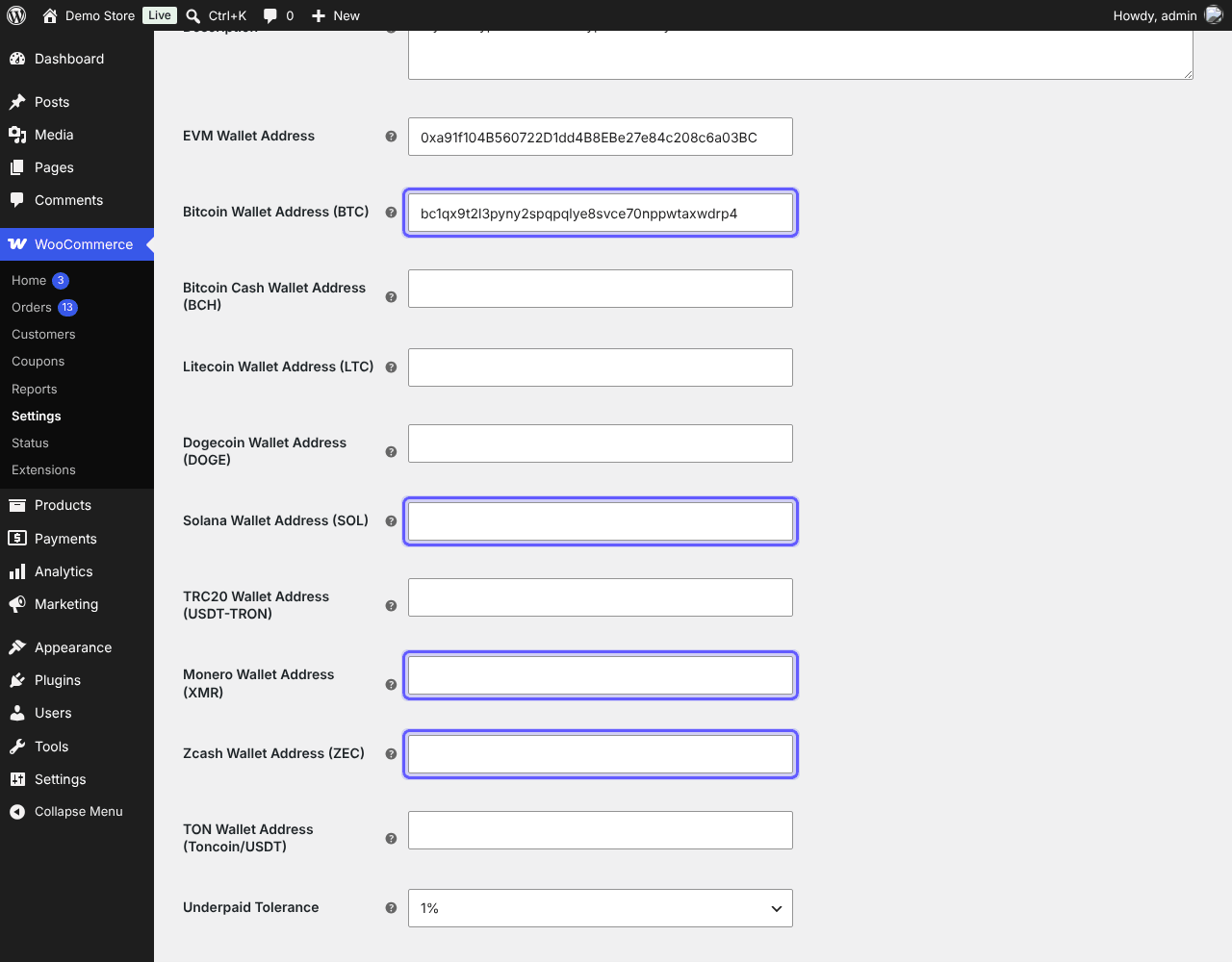Open the Media library menu
The image size is (1232, 962).
(77, 135)
